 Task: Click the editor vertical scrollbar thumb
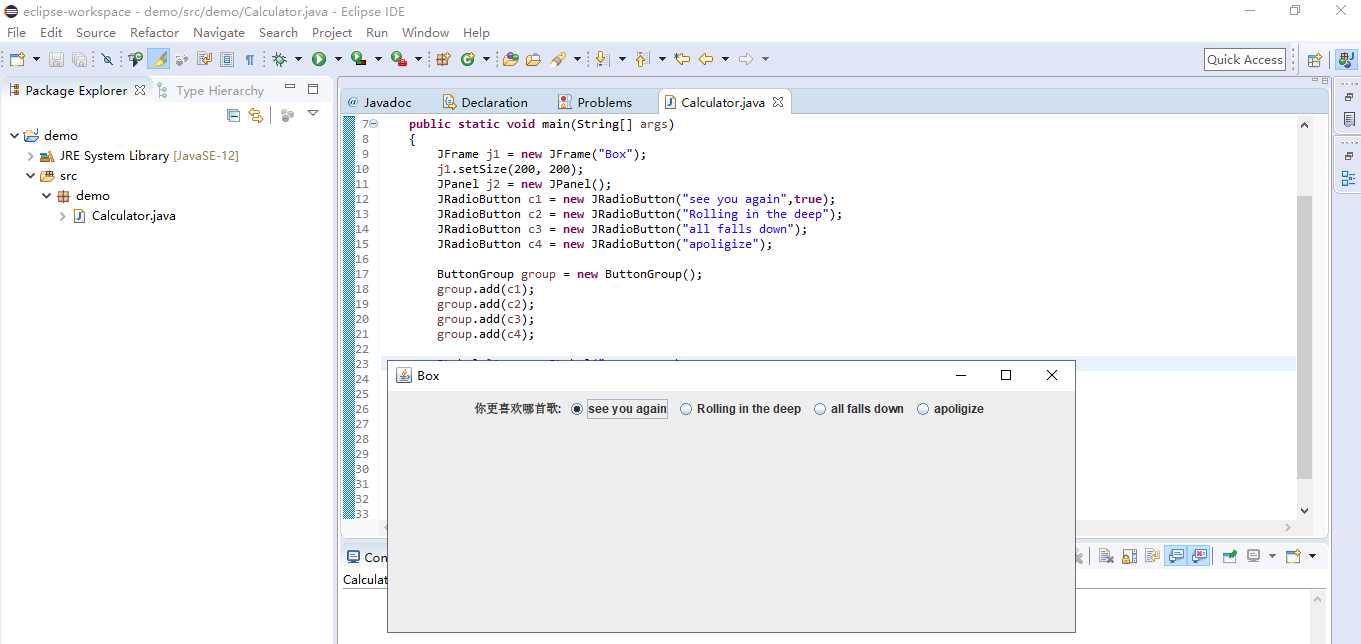click(x=1304, y=337)
